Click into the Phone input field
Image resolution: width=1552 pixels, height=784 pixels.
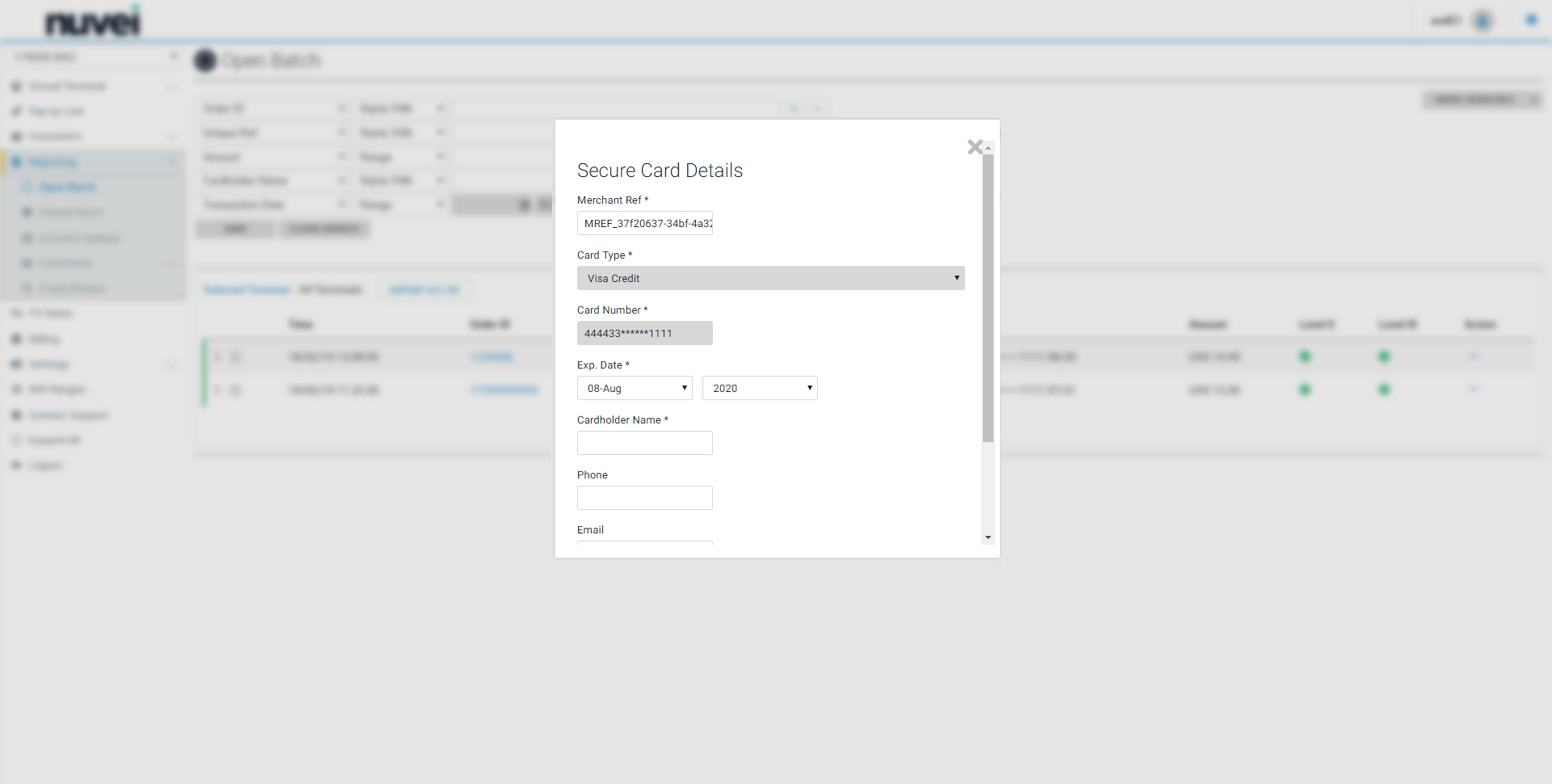click(644, 498)
